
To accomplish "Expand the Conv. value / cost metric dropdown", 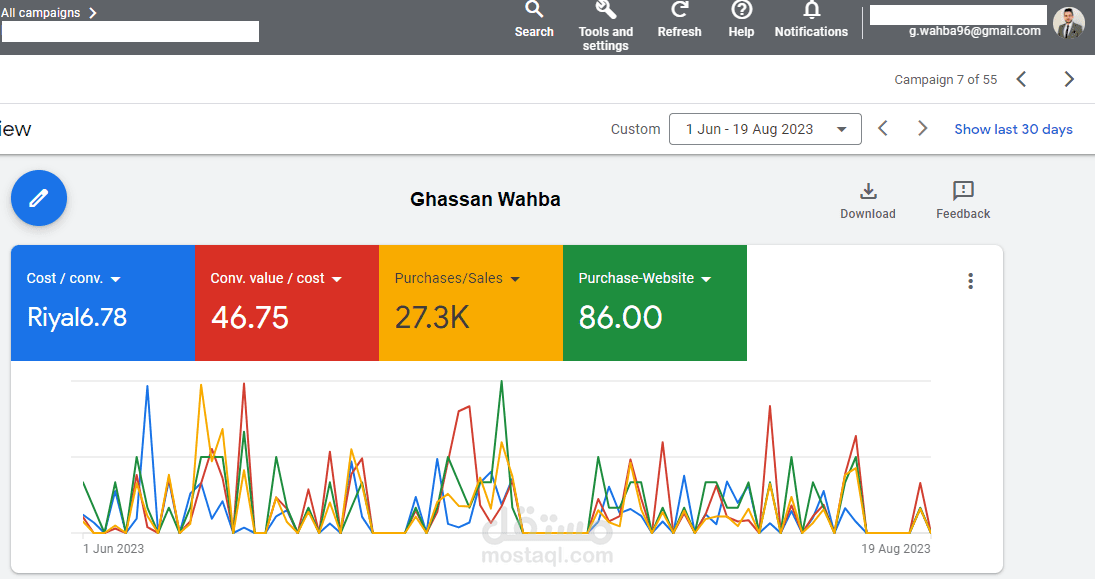I will coord(337,279).
